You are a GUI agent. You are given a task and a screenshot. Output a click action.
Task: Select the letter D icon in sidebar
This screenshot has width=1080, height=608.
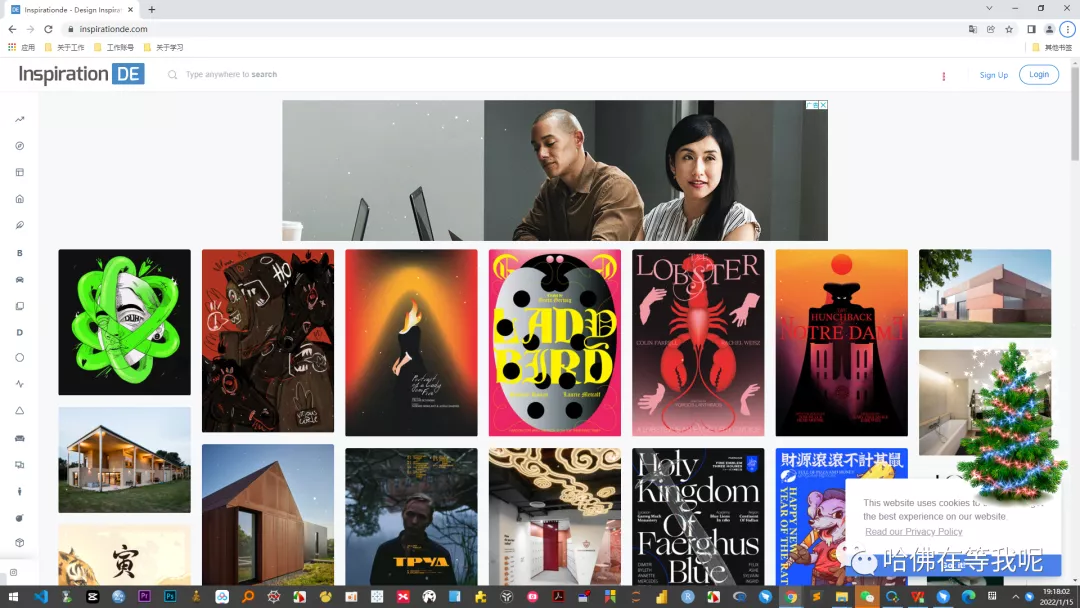click(20, 332)
